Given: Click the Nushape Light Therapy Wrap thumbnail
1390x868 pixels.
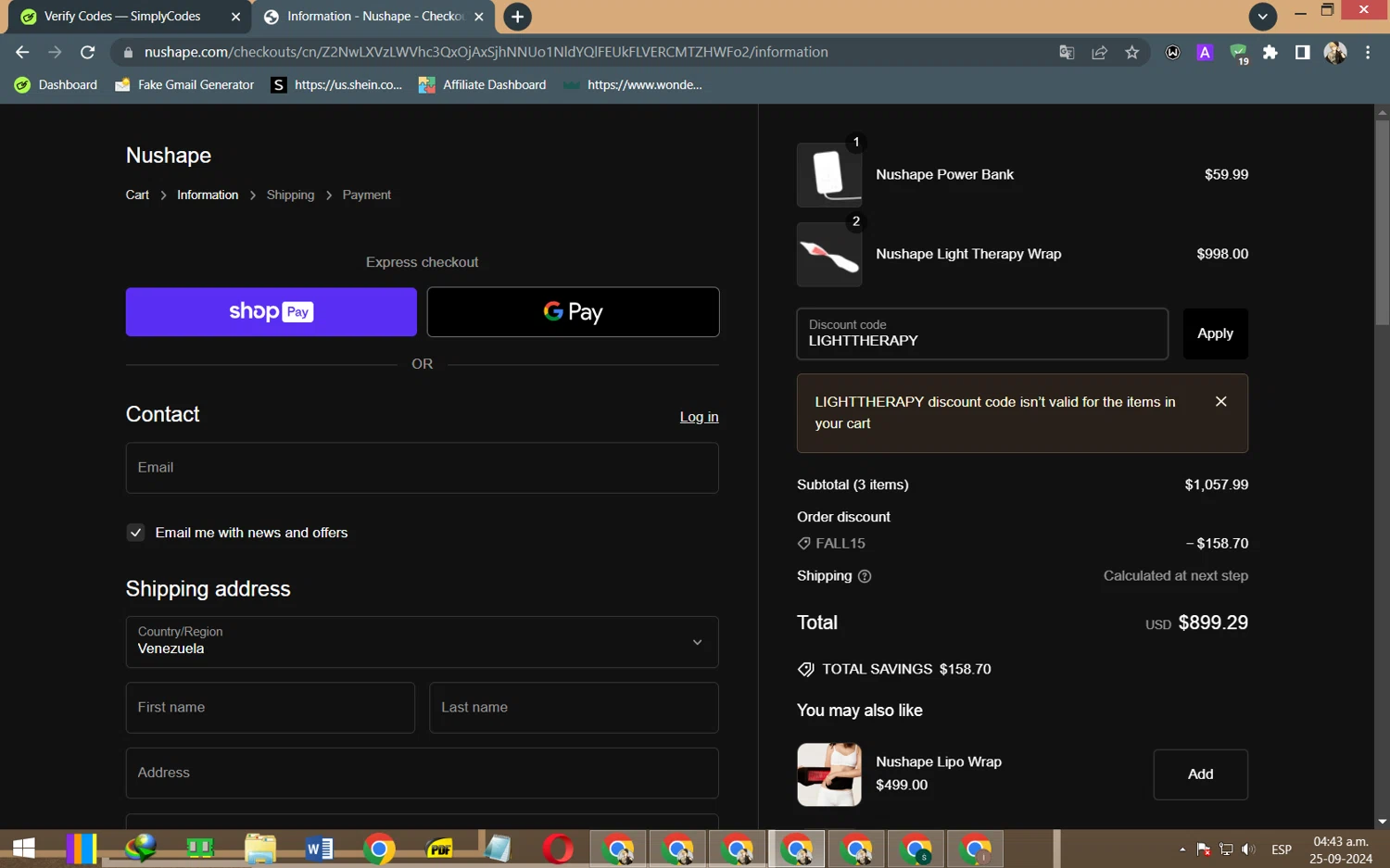Looking at the screenshot, I should pyautogui.click(x=829, y=254).
